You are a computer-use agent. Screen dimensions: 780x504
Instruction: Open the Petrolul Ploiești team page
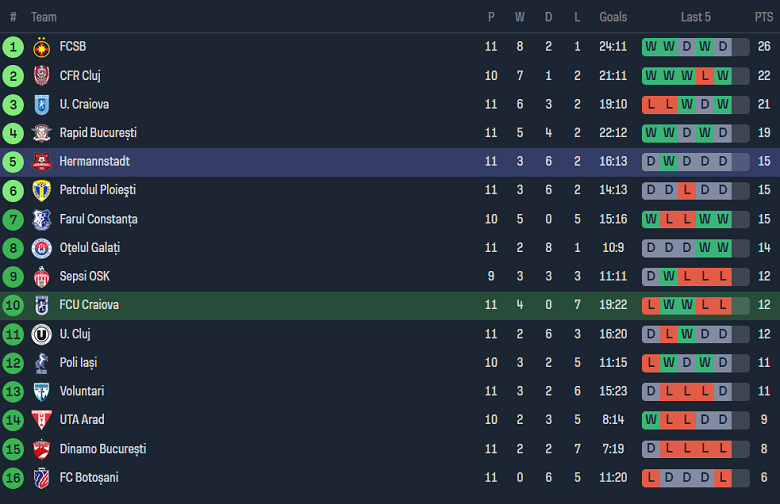(x=97, y=190)
